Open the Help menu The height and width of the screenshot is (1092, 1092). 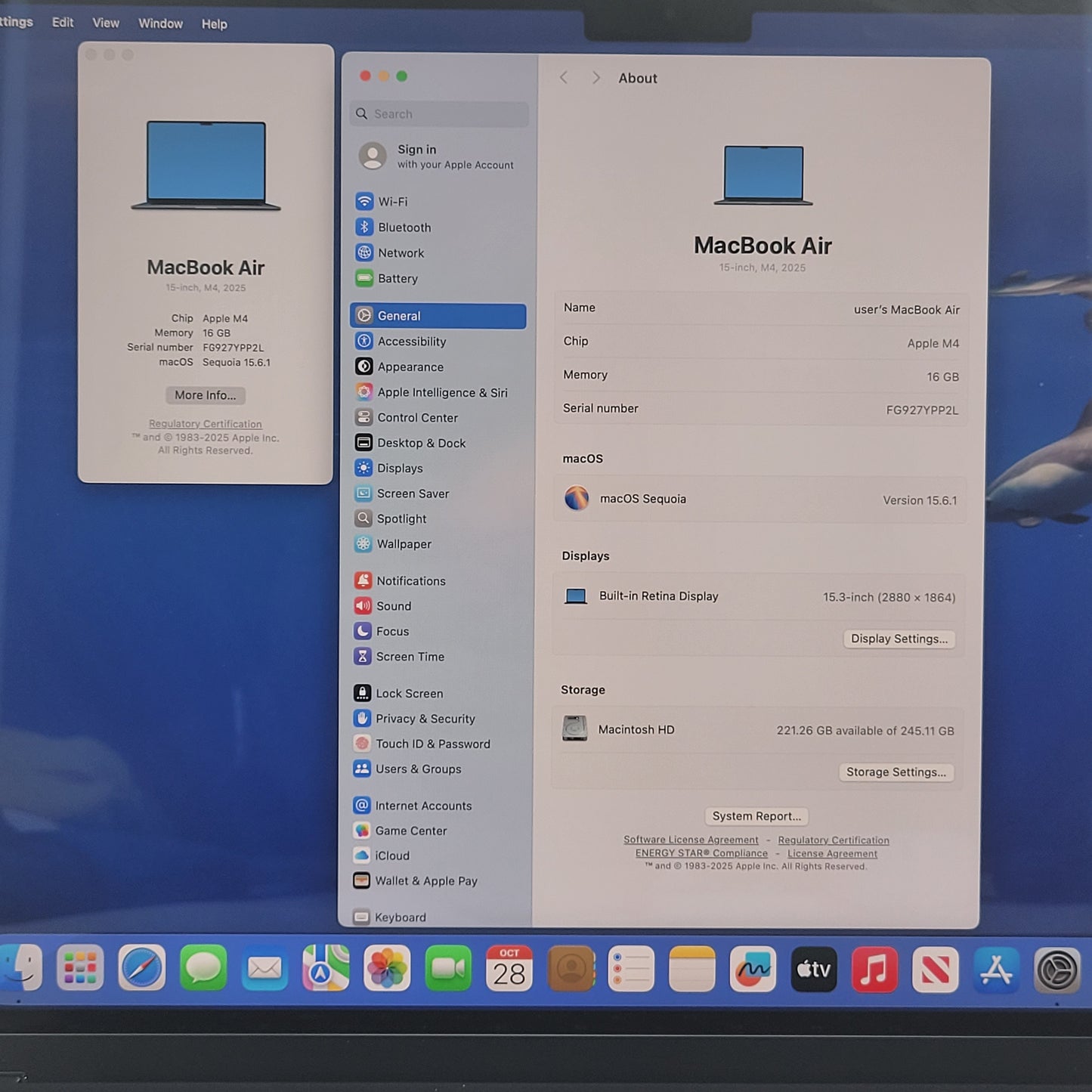(x=214, y=23)
